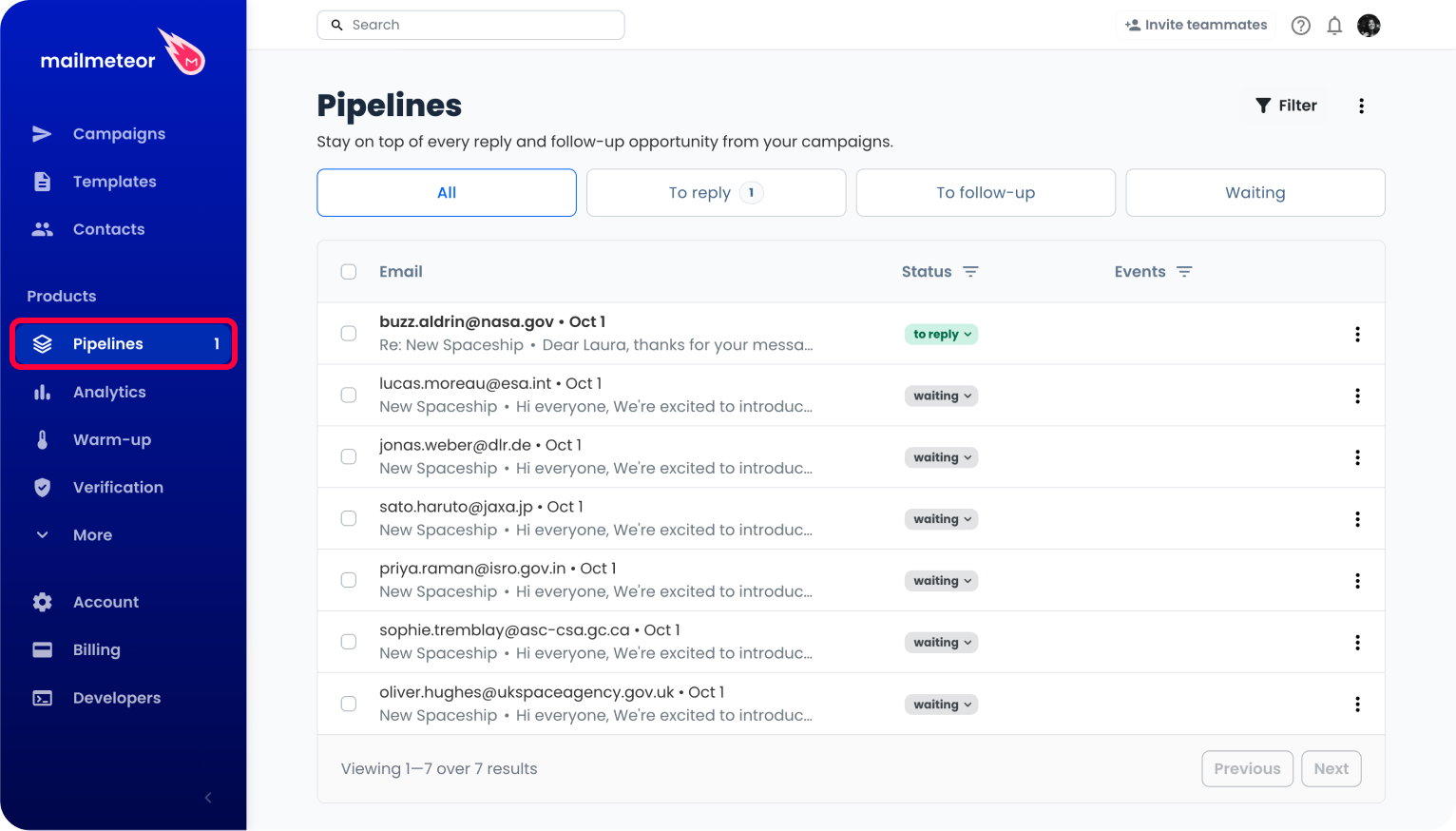Collapse the sidebar with the arrow
Screen dimensions: 1456x831
coord(208,798)
